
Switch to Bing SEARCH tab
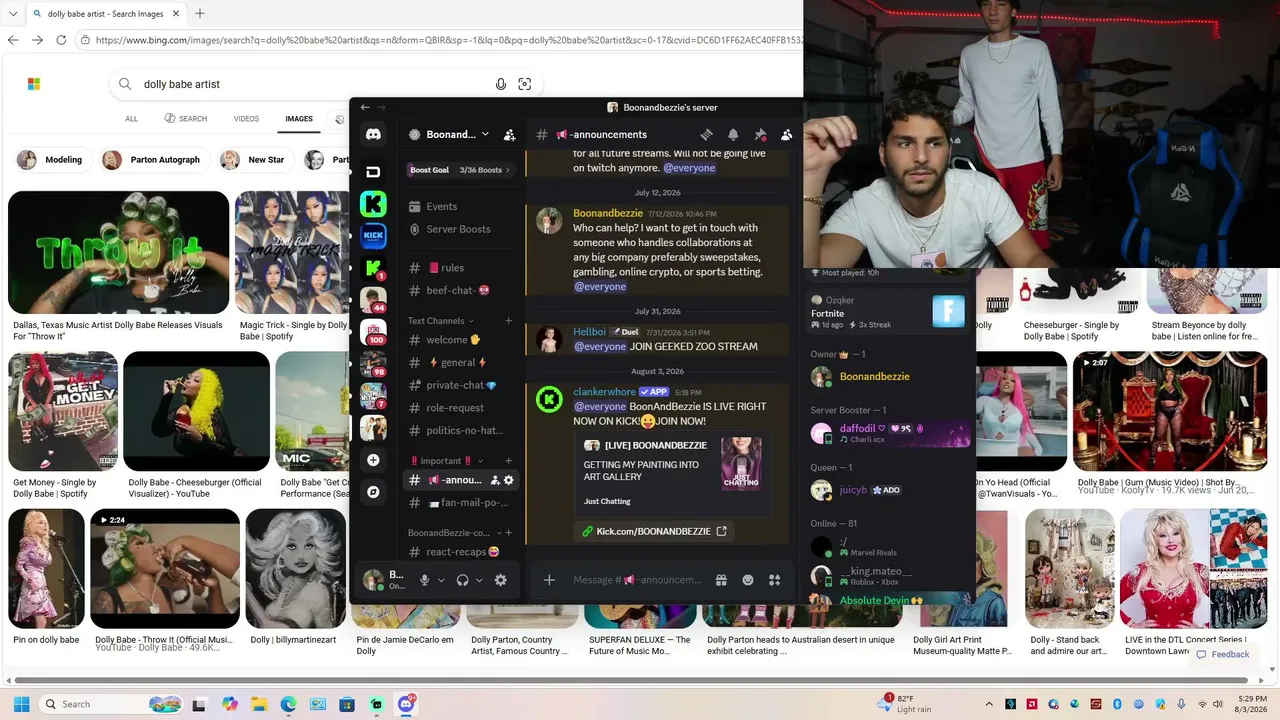[186, 119]
